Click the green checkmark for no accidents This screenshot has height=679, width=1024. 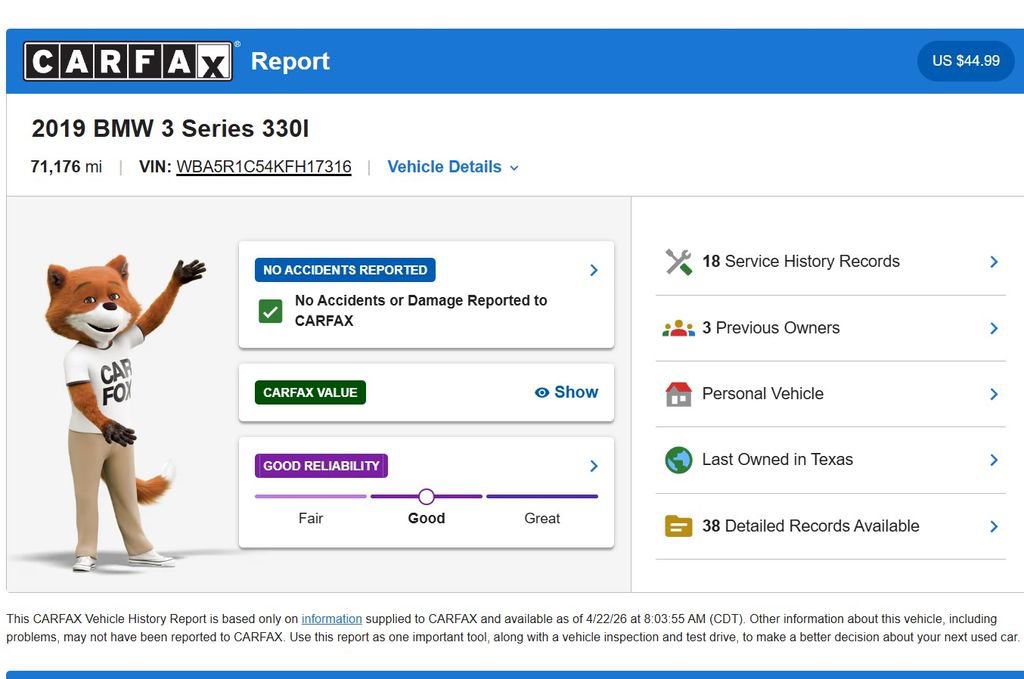[x=270, y=311]
